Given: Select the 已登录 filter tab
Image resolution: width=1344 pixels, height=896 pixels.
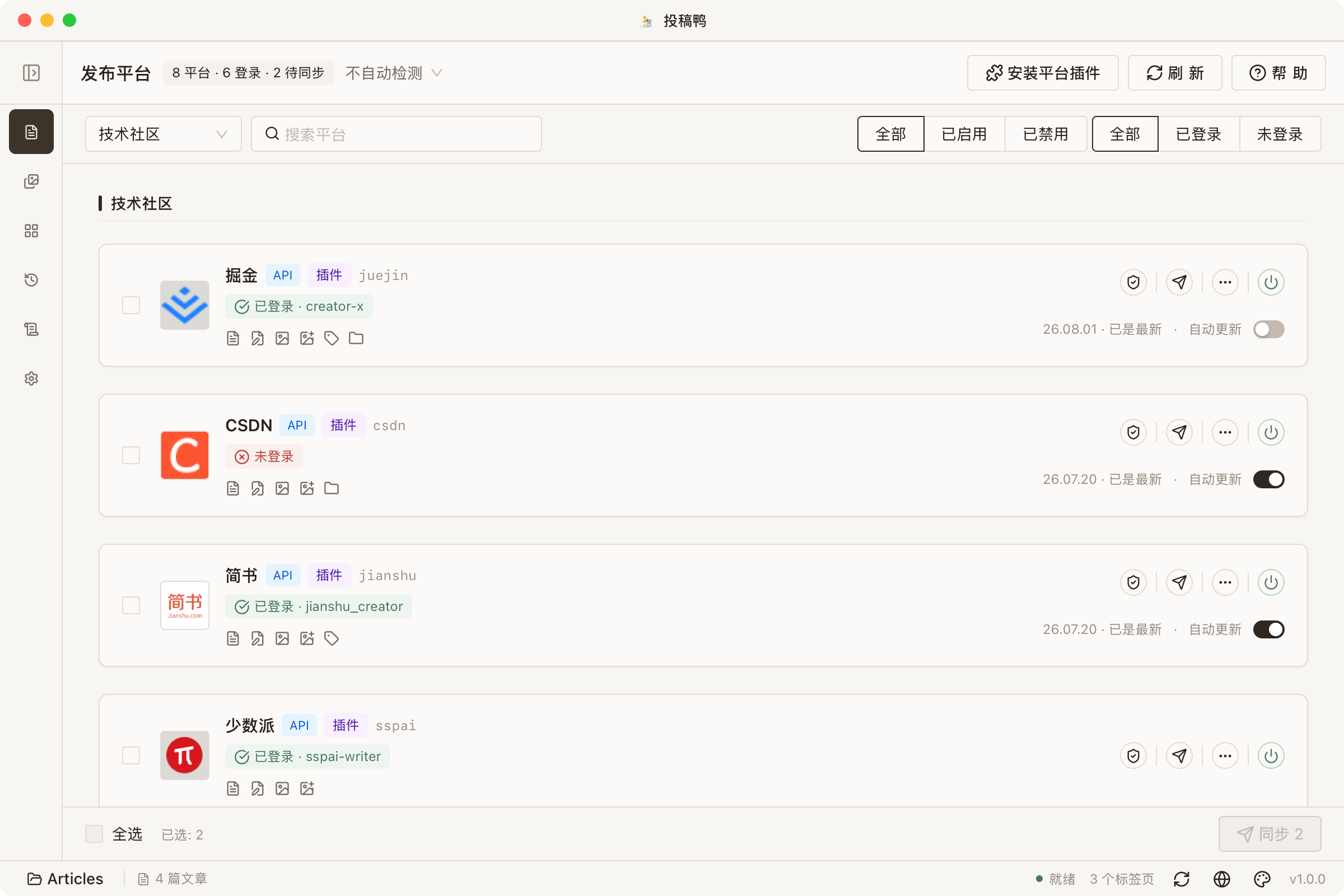Looking at the screenshot, I should (x=1198, y=134).
